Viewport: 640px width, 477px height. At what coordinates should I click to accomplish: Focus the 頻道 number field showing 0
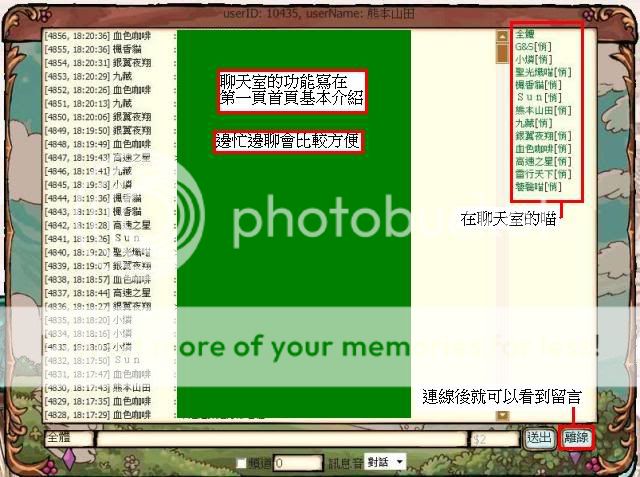click(x=298, y=463)
